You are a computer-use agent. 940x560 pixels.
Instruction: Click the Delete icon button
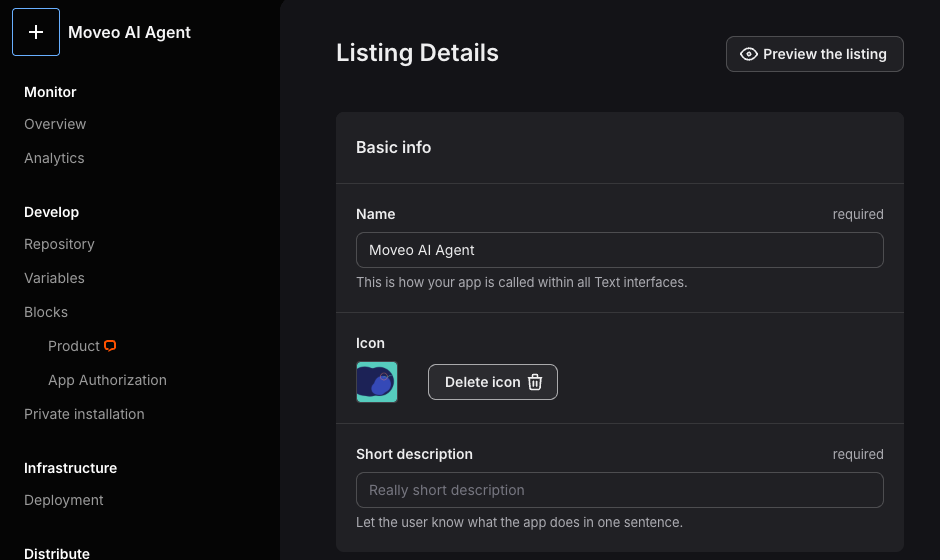click(x=493, y=382)
